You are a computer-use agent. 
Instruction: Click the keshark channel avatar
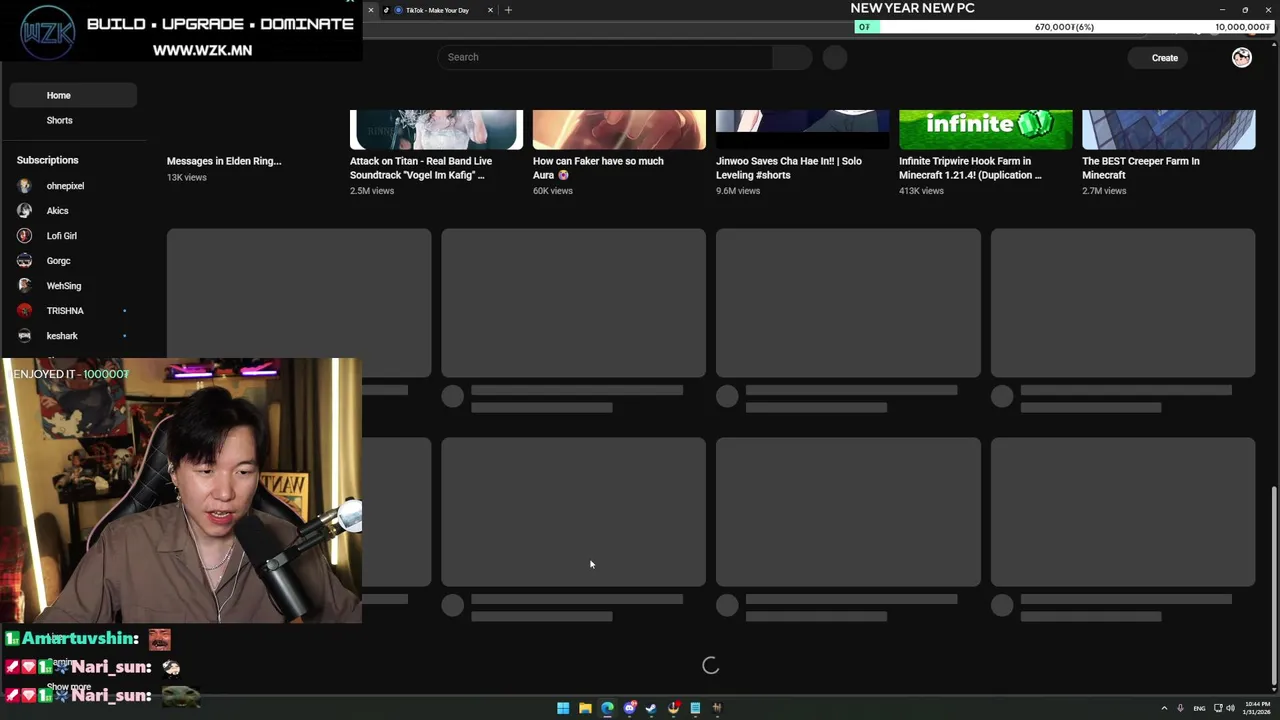24,336
